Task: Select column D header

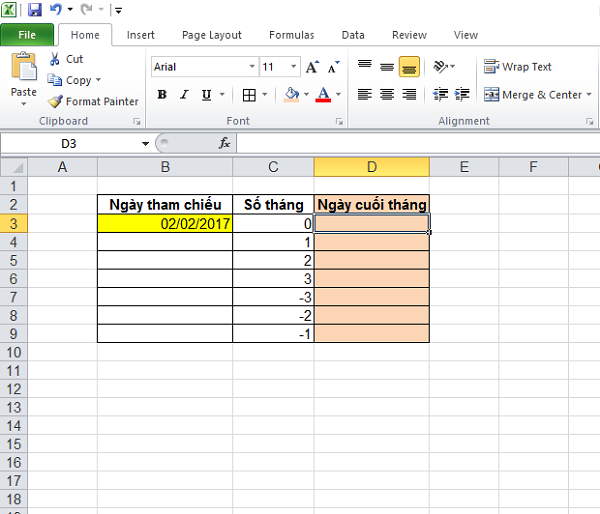Action: click(x=371, y=167)
